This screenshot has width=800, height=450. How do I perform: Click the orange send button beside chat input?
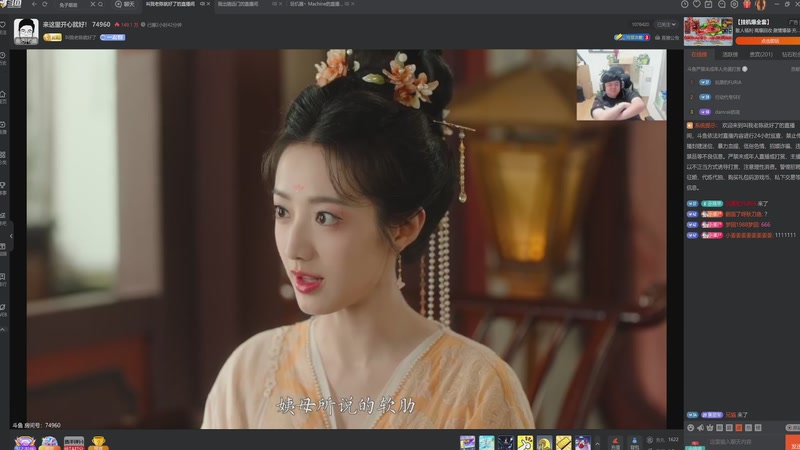pyautogui.click(x=792, y=443)
